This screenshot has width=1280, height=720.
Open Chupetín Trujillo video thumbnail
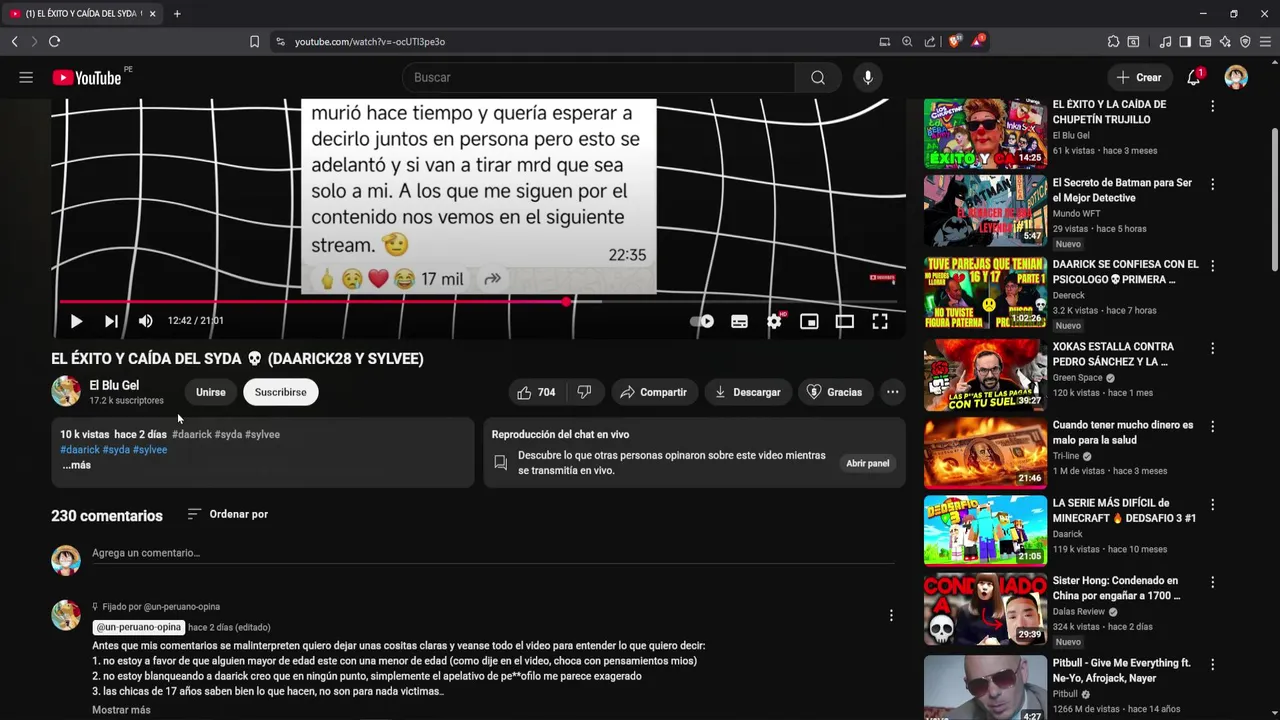(985, 133)
